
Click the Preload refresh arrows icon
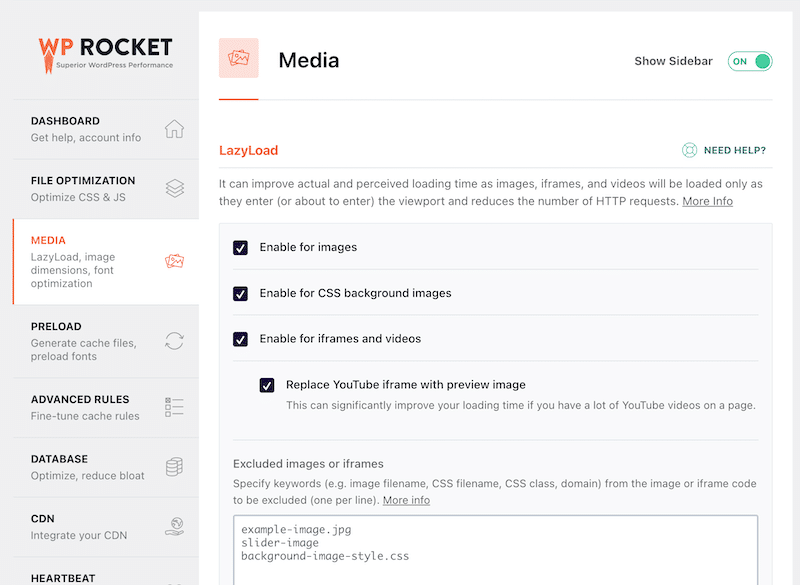174,341
